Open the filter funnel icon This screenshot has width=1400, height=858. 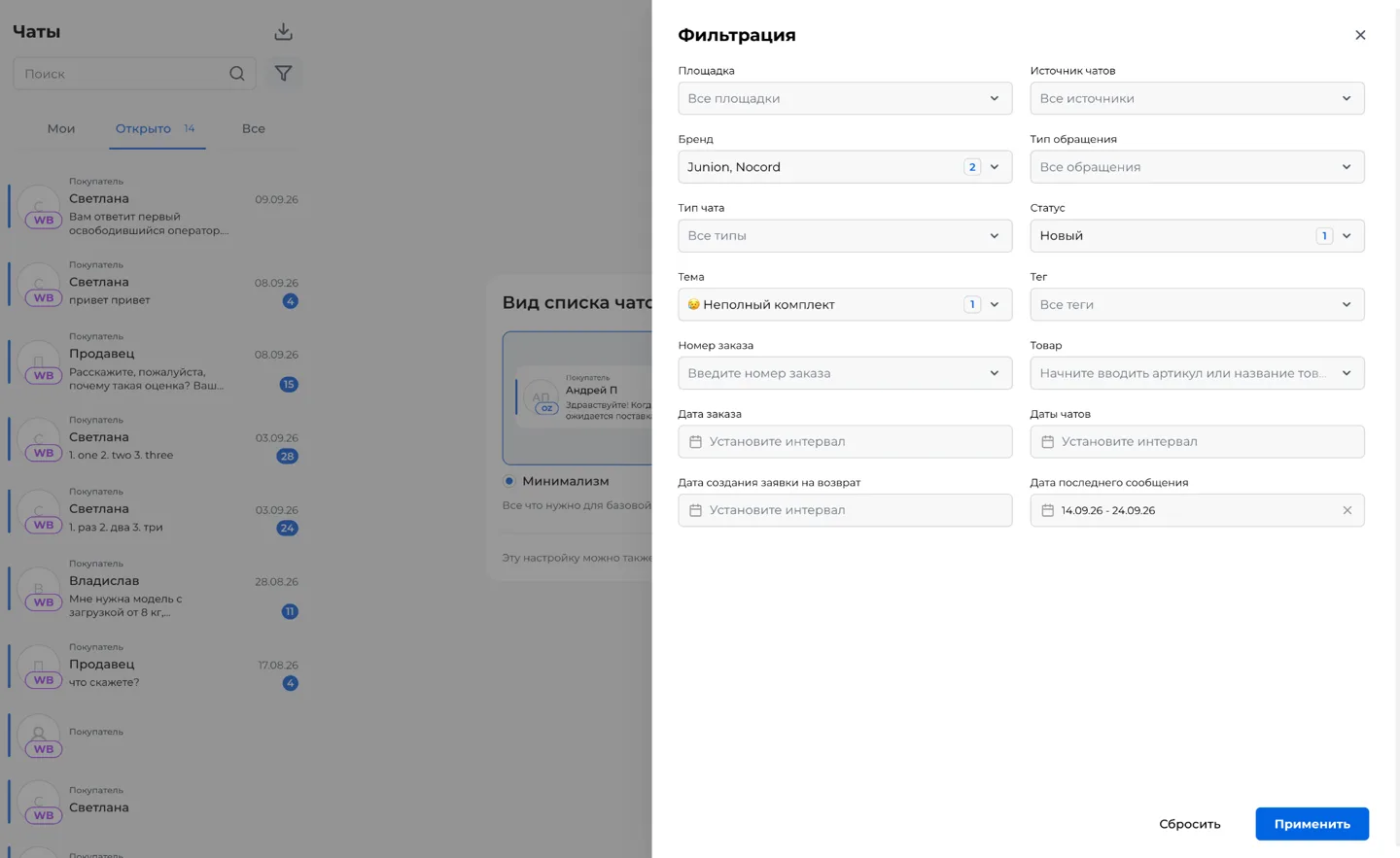click(283, 74)
